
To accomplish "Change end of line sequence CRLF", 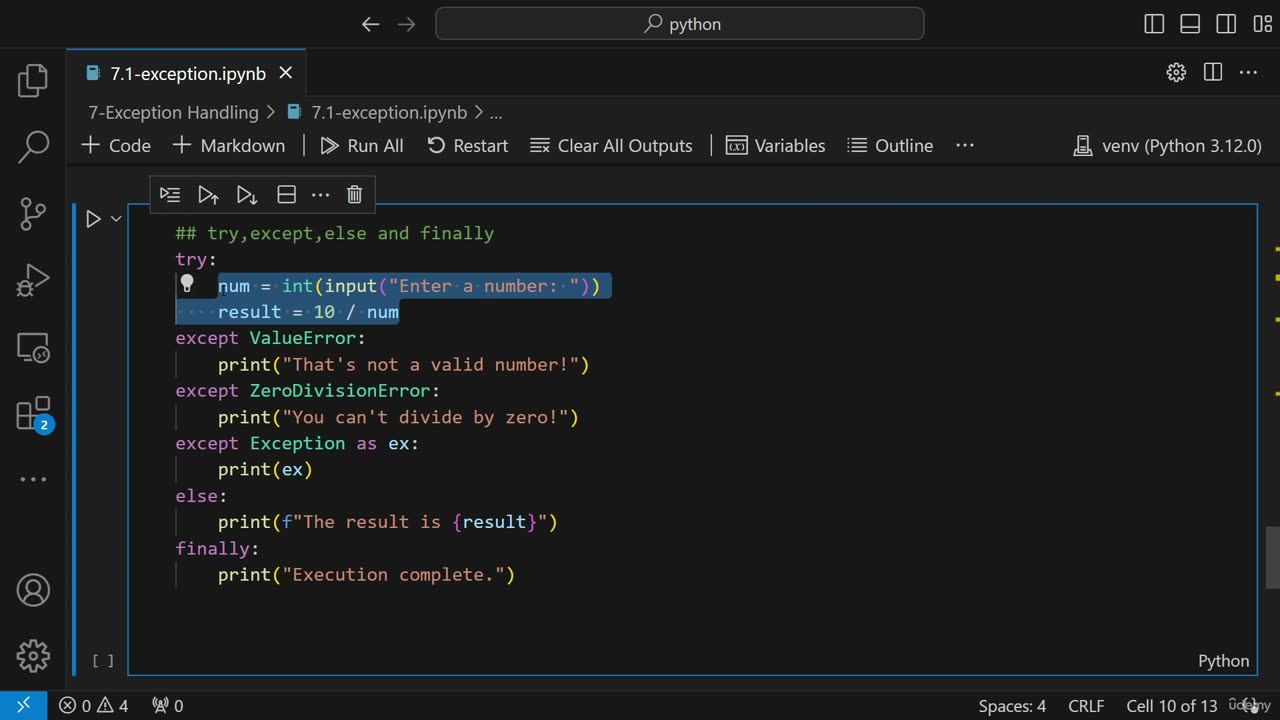I will click(1086, 705).
